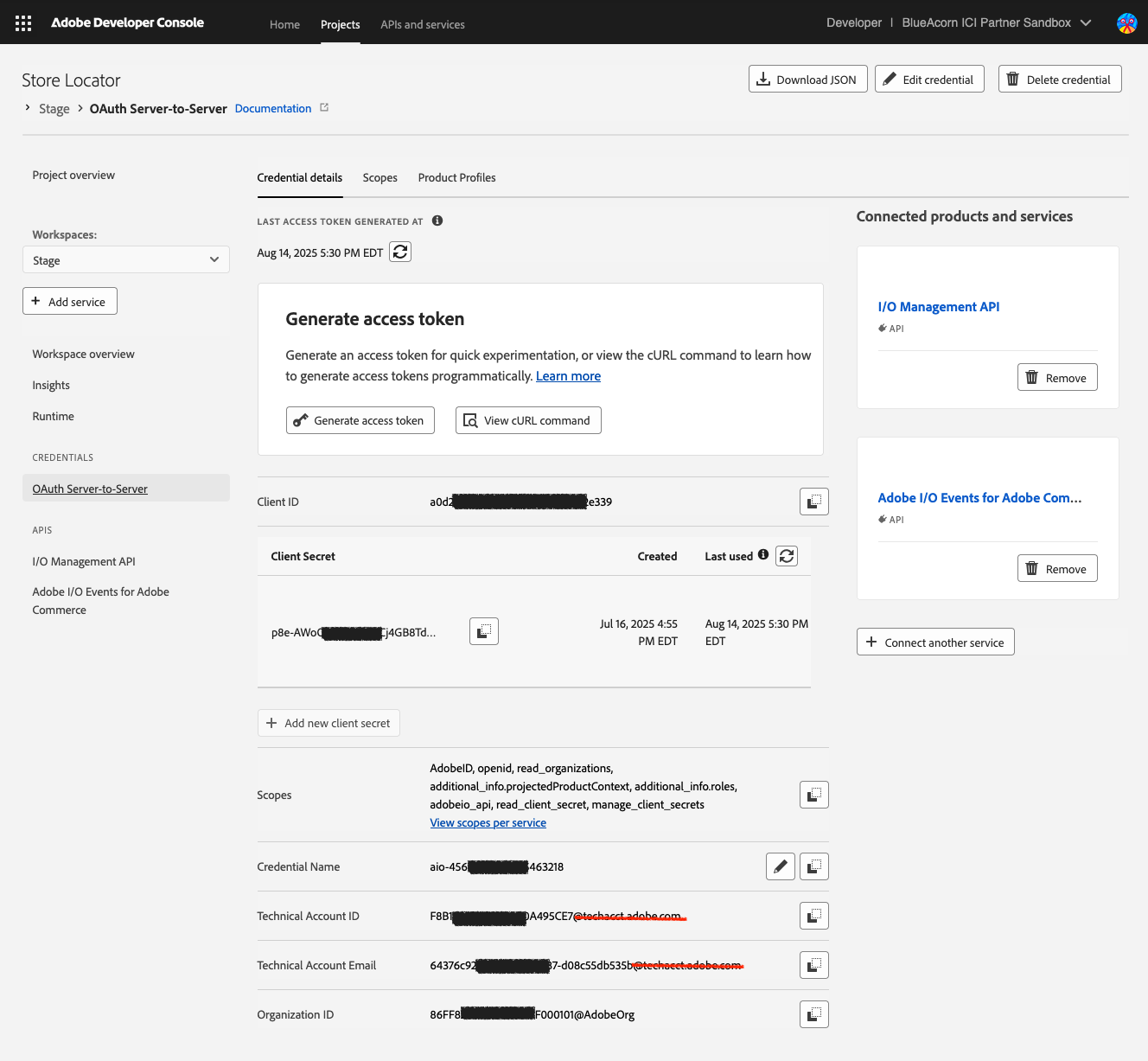This screenshot has width=1148, height=1061.
Task: Open the user profile avatar
Action: (x=1126, y=23)
